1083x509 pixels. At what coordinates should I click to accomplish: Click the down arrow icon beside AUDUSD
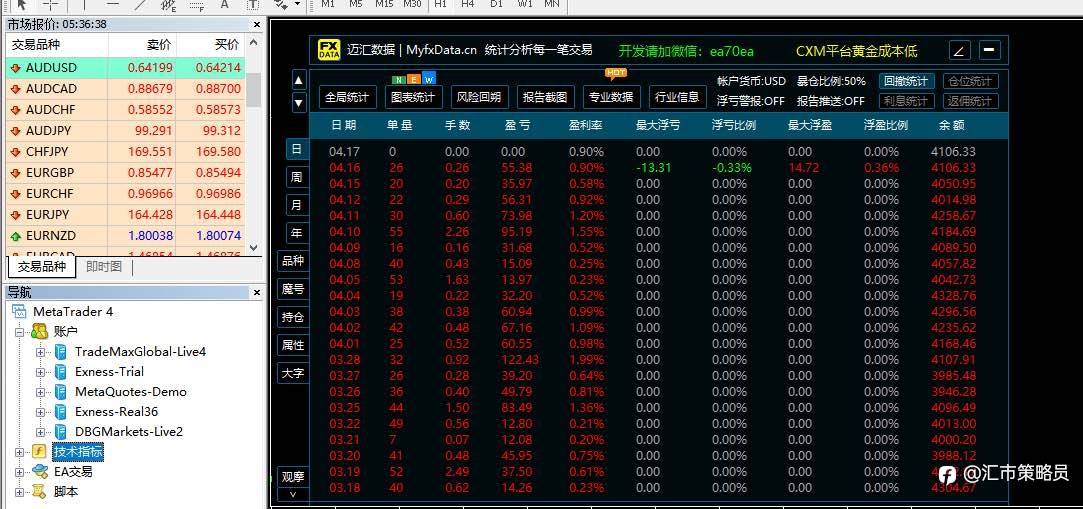16,68
